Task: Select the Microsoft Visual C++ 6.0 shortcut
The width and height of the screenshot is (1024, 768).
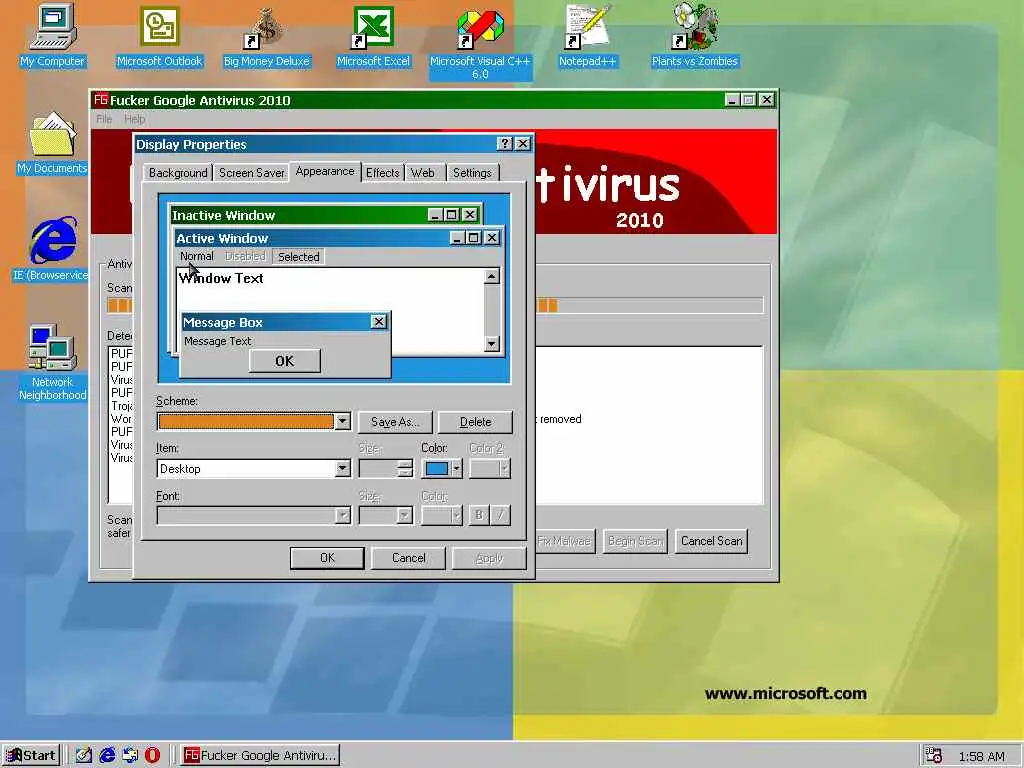Action: tap(480, 42)
